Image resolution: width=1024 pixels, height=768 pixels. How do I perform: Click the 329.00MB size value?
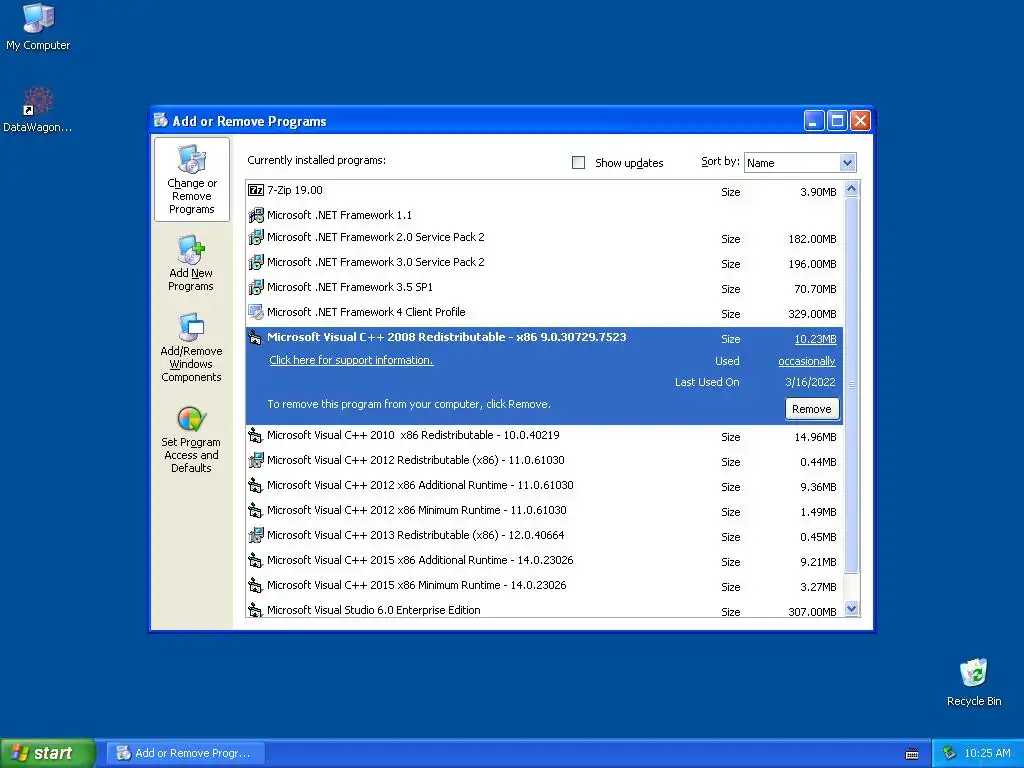(x=812, y=314)
